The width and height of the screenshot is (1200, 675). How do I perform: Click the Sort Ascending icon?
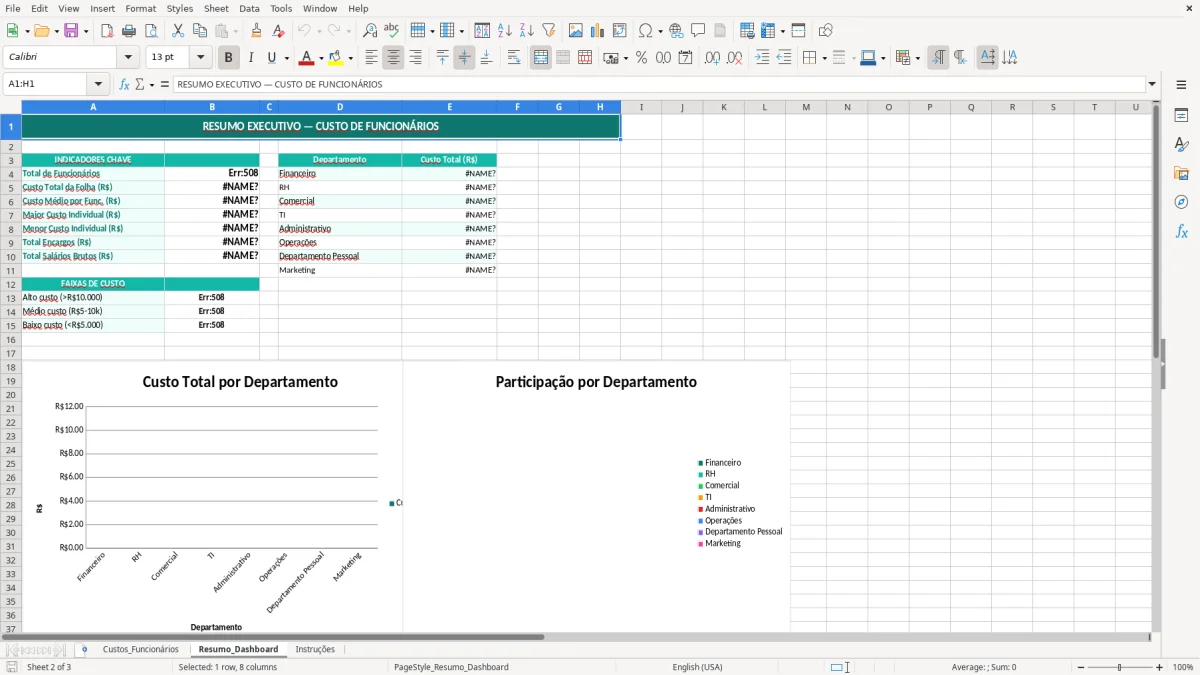coord(505,31)
